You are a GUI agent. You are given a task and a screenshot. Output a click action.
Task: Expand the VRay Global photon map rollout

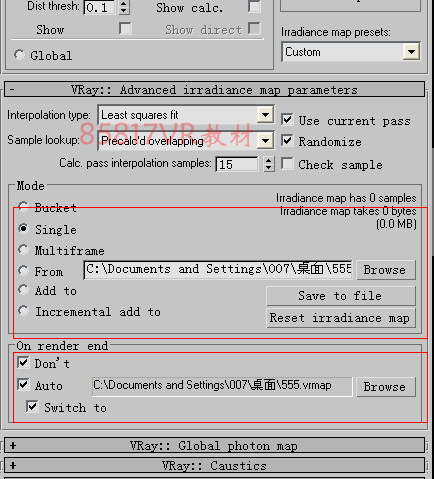214,446
